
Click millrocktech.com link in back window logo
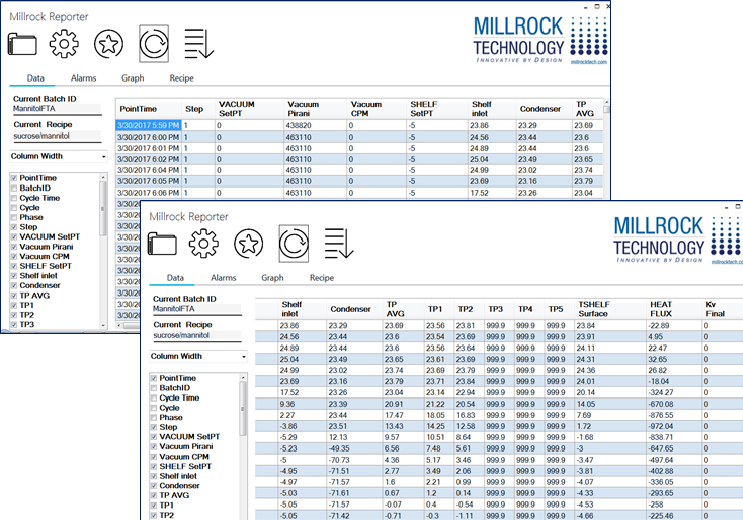(x=589, y=62)
